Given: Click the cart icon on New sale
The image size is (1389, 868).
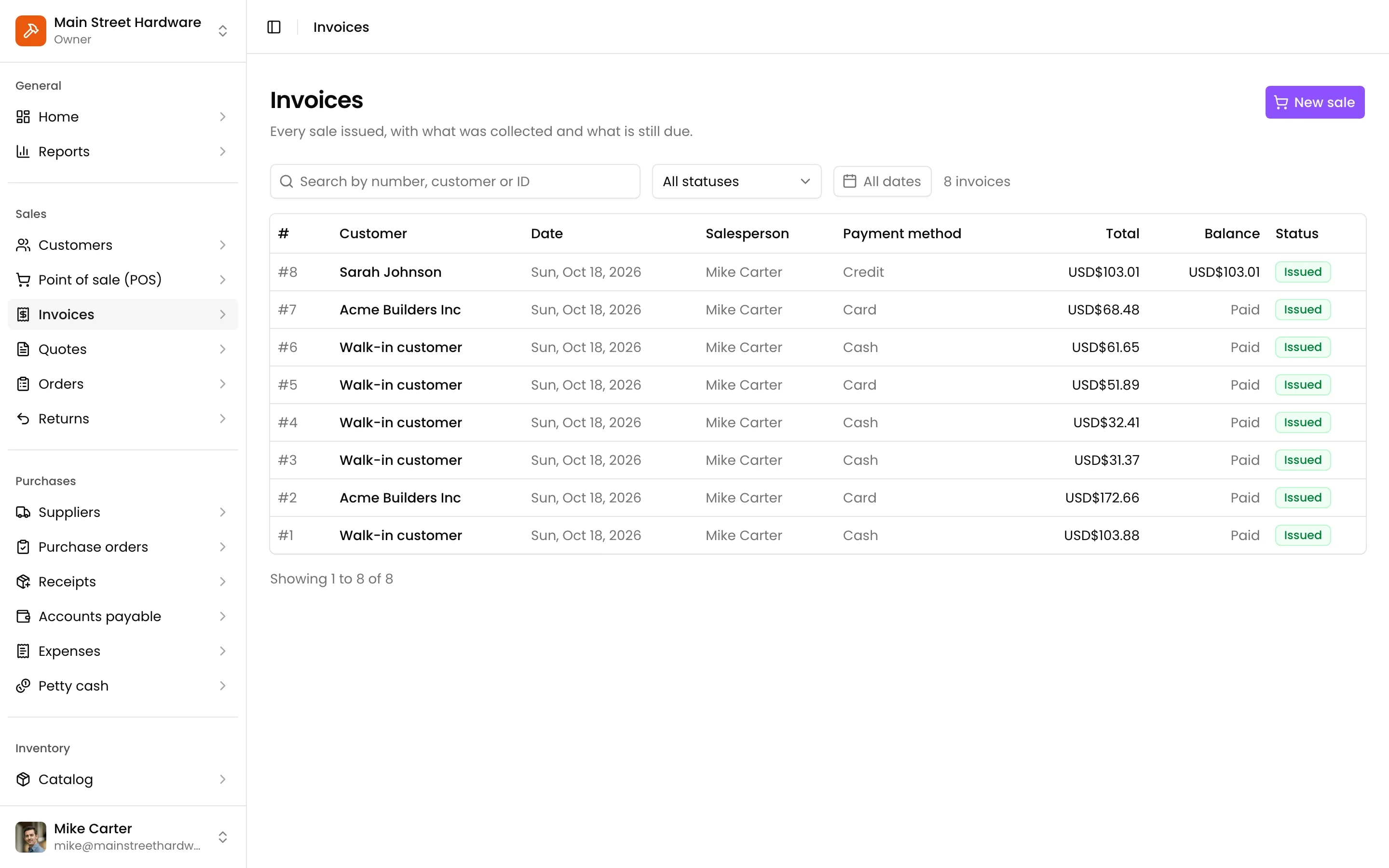Looking at the screenshot, I should tap(1281, 102).
